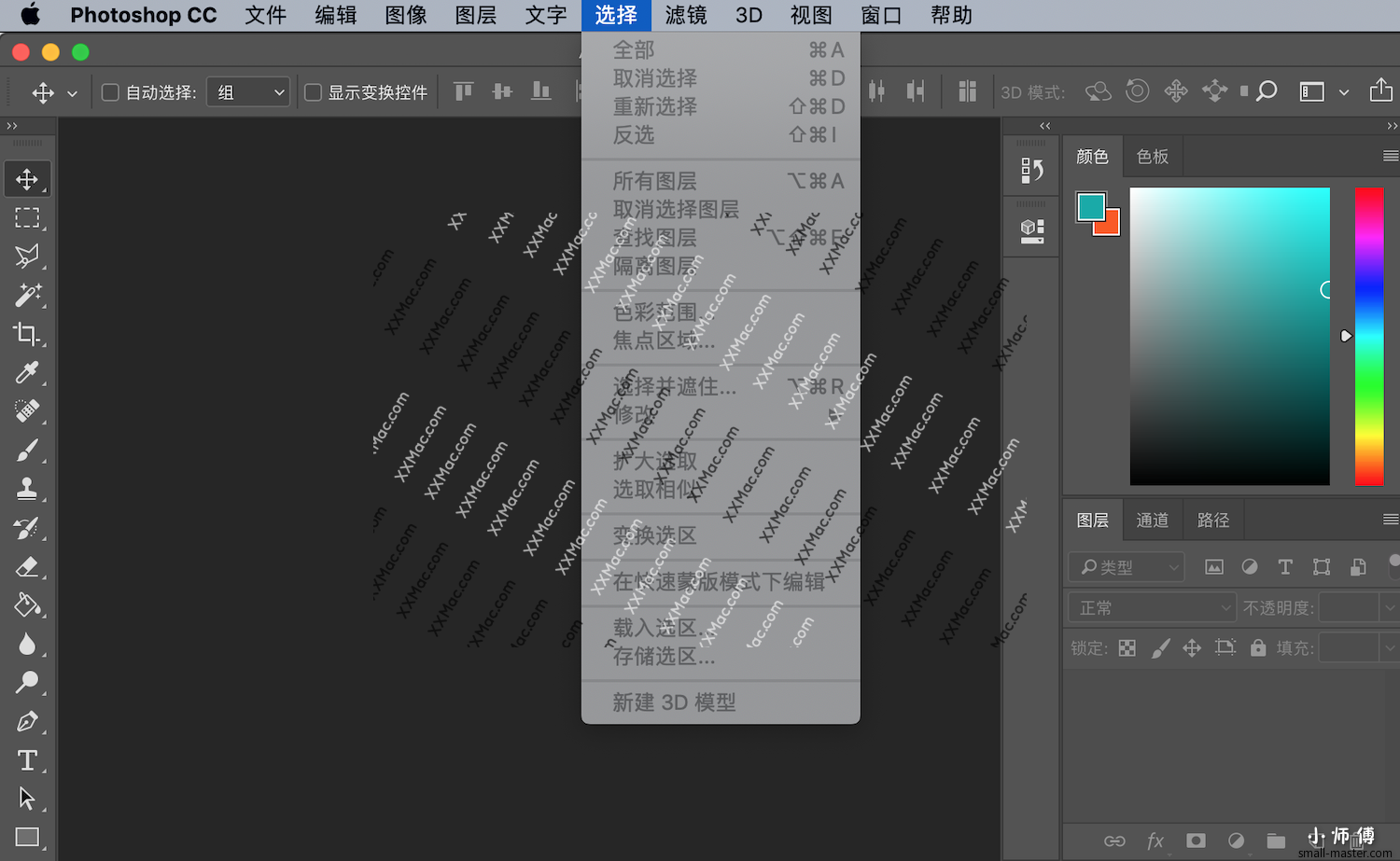Open the Color panel flyout menu
Image resolution: width=1400 pixels, height=861 pixels.
coord(1390,156)
